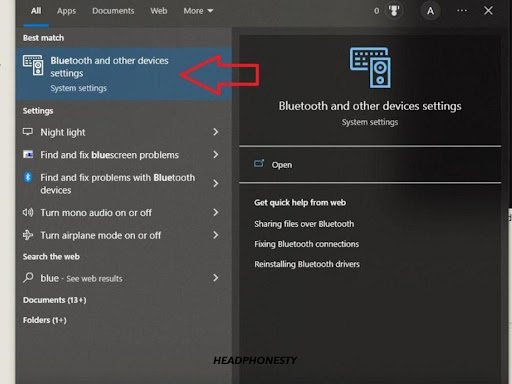Open Sharing files over Bluetooth help link
This screenshot has width=512, height=384.
[x=304, y=224]
